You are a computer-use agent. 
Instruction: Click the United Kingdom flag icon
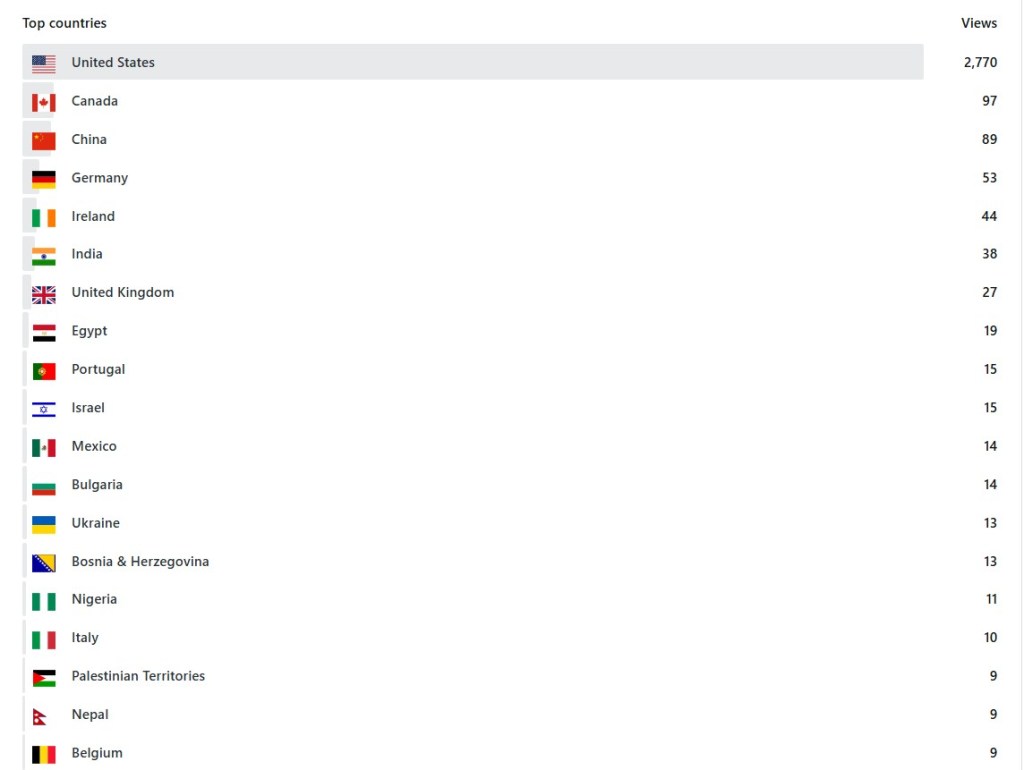tap(43, 294)
